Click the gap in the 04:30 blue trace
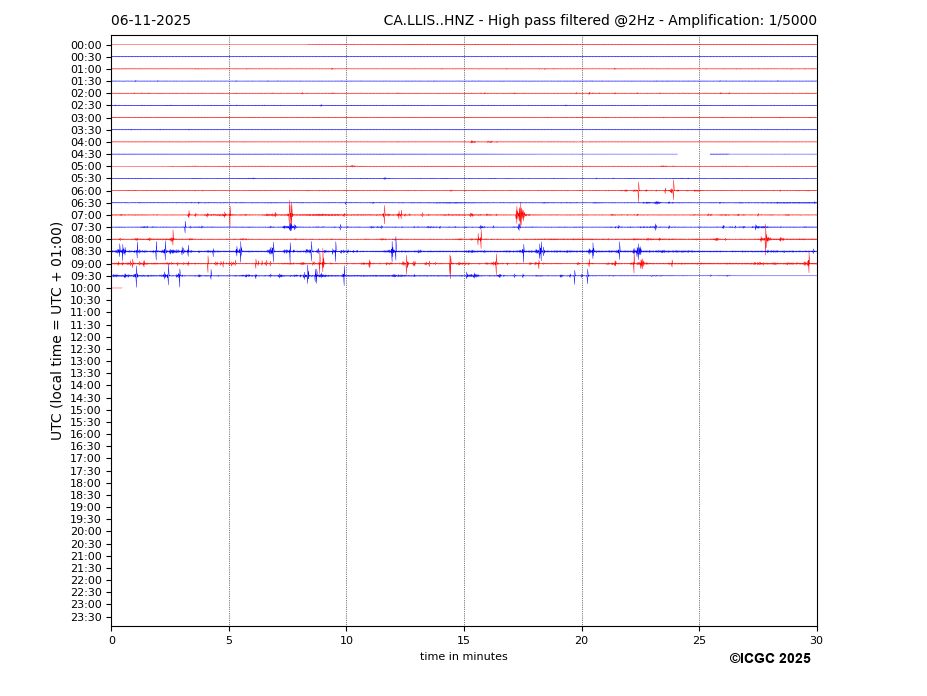Image resolution: width=927 pixels, height=696 pixels. tap(693, 154)
